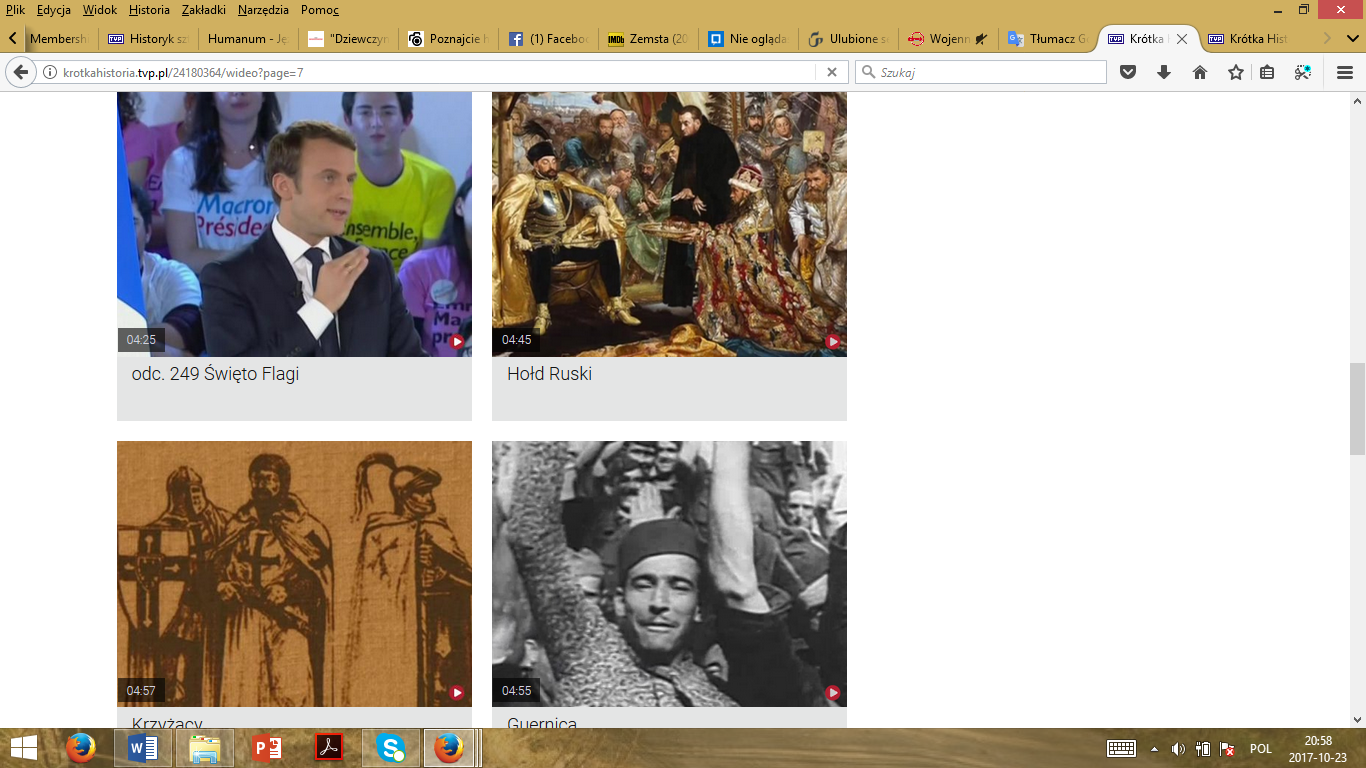
Task: Click the Guernica black-and-white thumbnail
Action: pyautogui.click(x=669, y=574)
